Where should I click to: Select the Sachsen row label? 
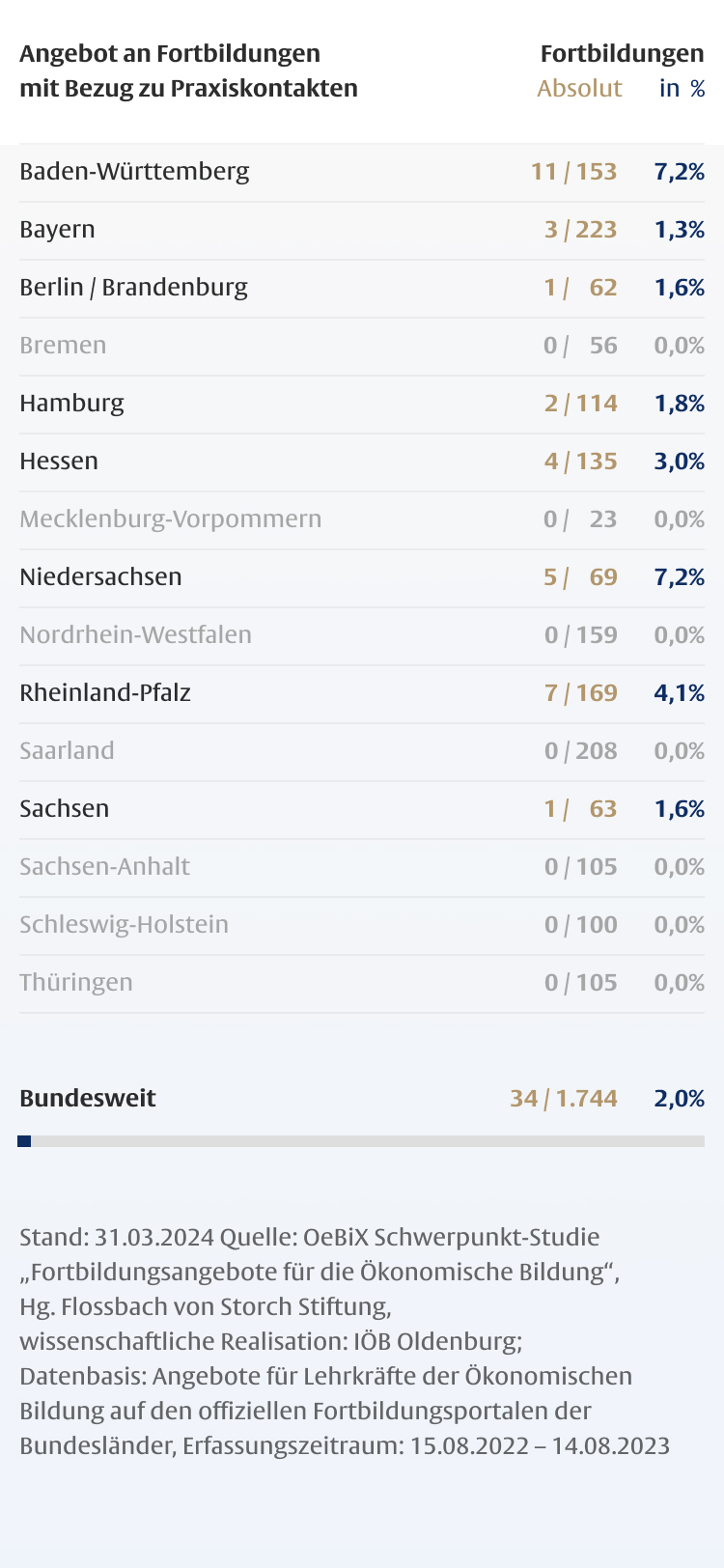(64, 809)
